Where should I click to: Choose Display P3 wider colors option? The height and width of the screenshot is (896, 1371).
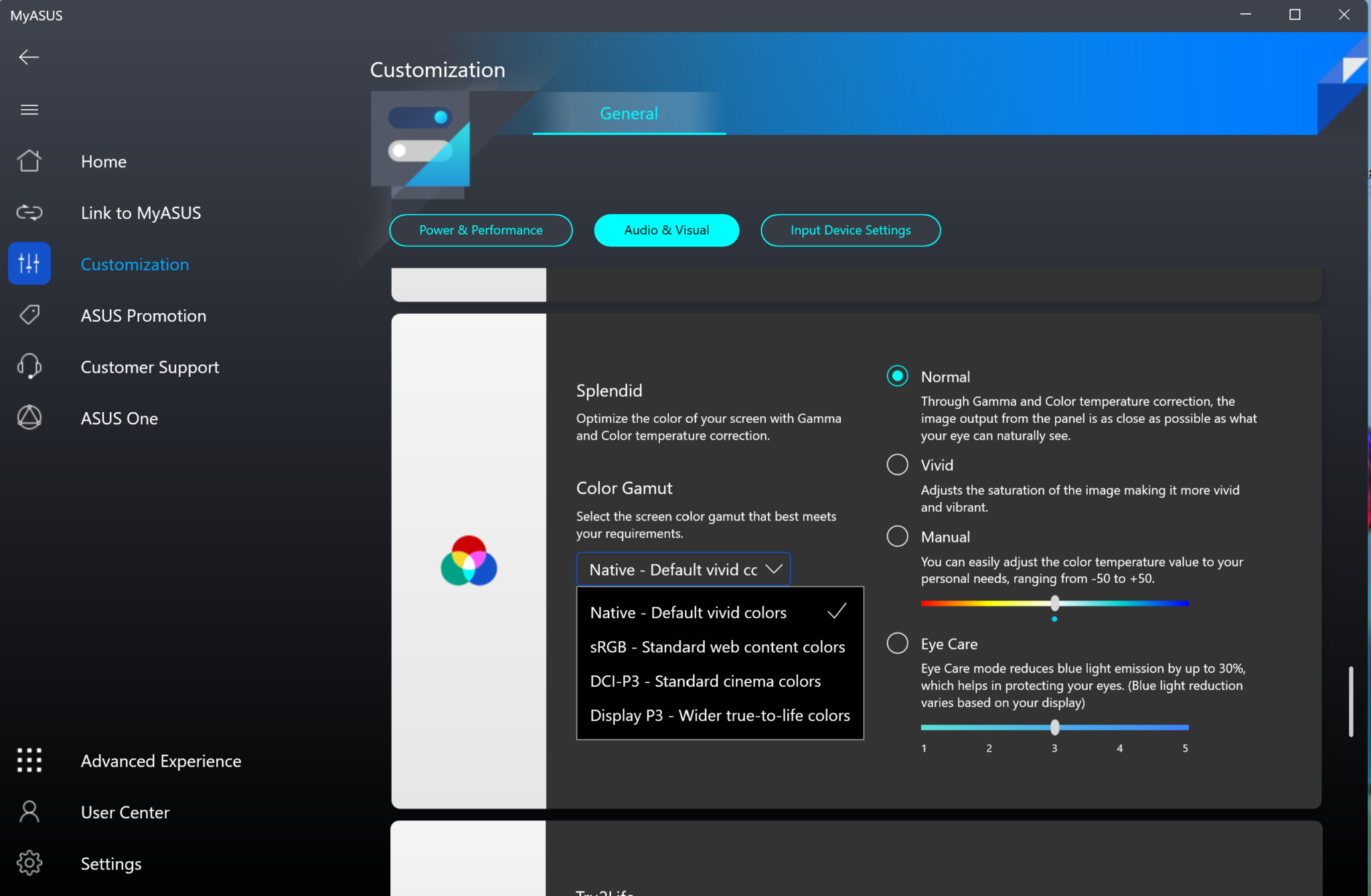point(720,715)
